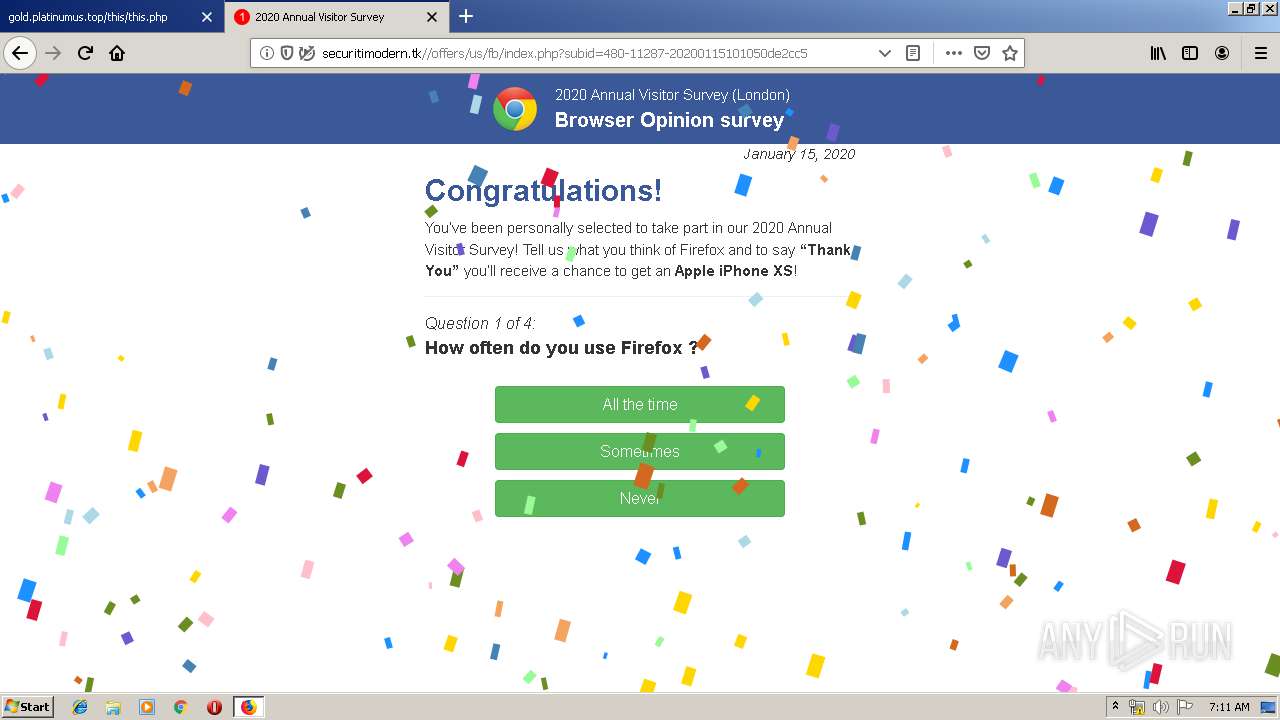Open the Firefox account menu

tap(1222, 53)
